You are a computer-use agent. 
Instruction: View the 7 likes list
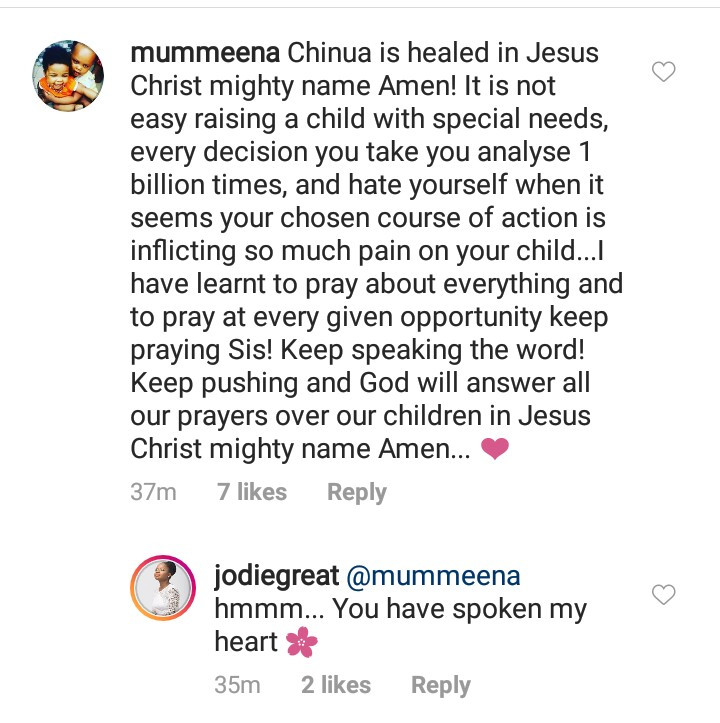[252, 492]
